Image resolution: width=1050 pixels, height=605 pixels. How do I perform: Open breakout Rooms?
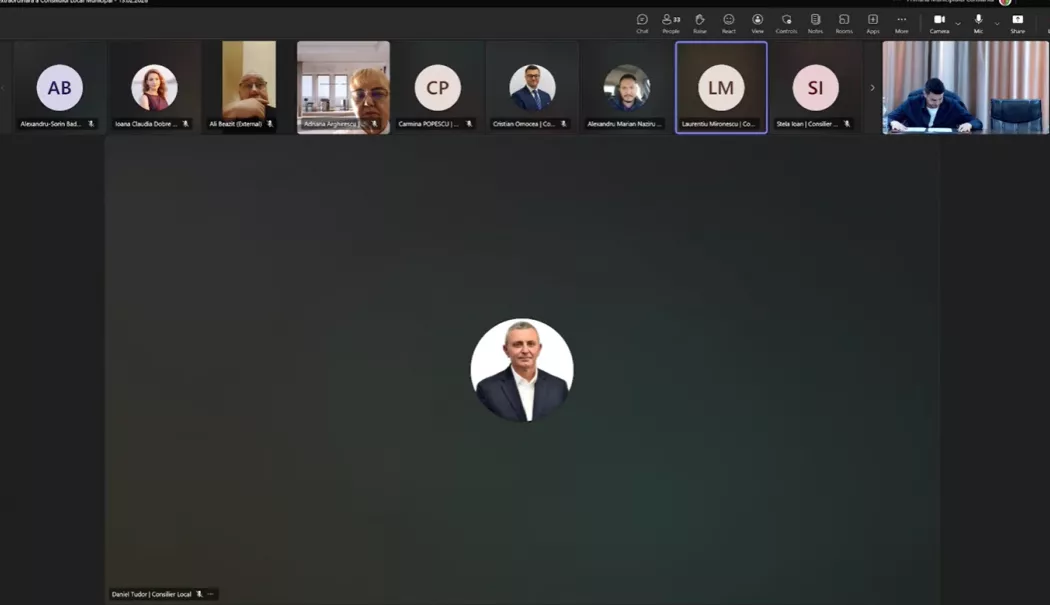844,23
